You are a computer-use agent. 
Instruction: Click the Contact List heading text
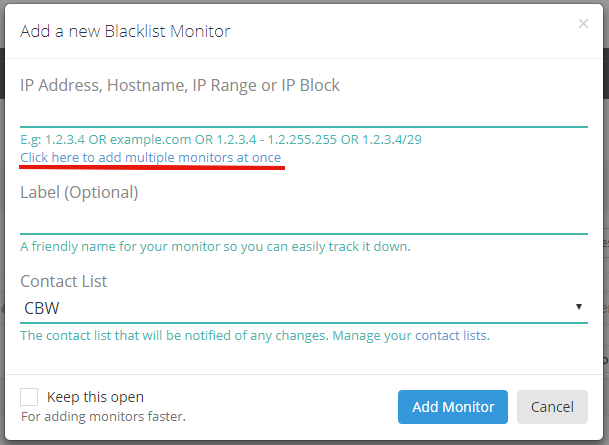(x=64, y=281)
